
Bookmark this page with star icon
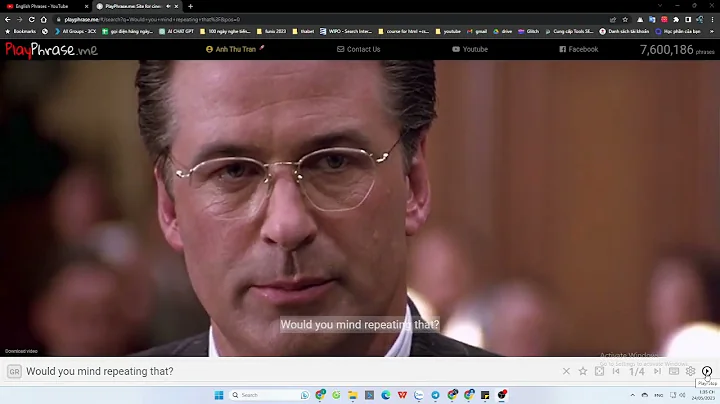click(625, 19)
